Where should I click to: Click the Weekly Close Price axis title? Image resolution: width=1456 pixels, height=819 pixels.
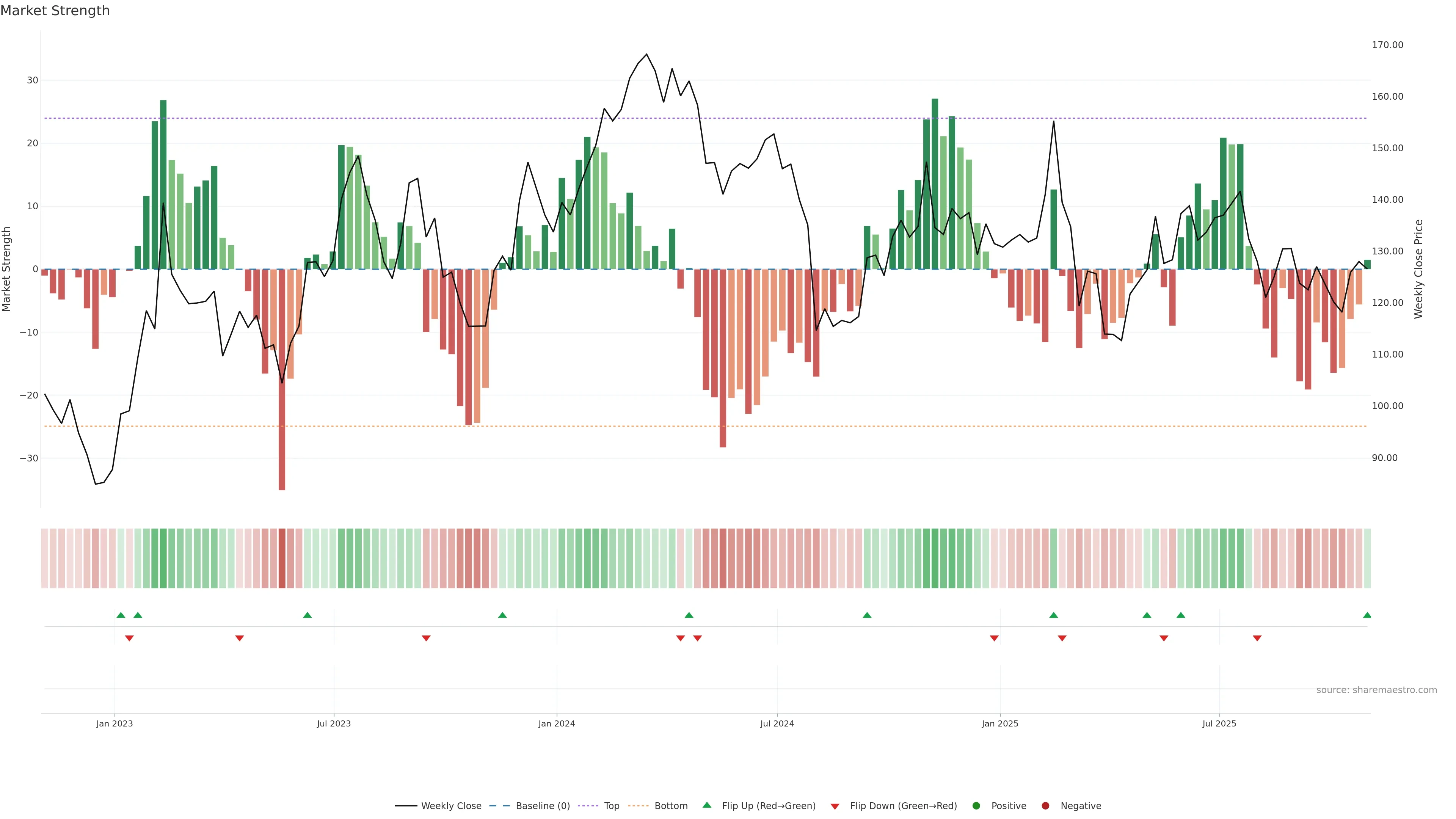[x=1418, y=269]
